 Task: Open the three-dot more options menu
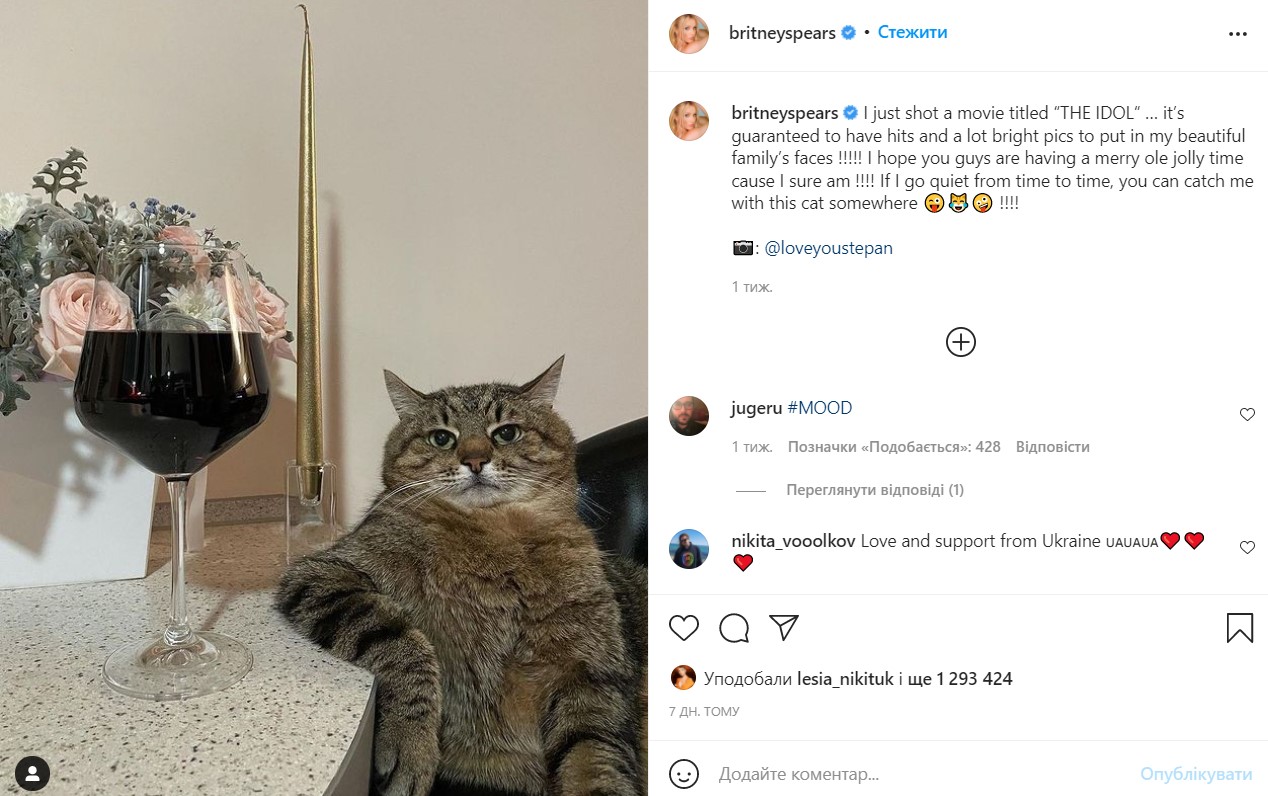click(x=1238, y=33)
